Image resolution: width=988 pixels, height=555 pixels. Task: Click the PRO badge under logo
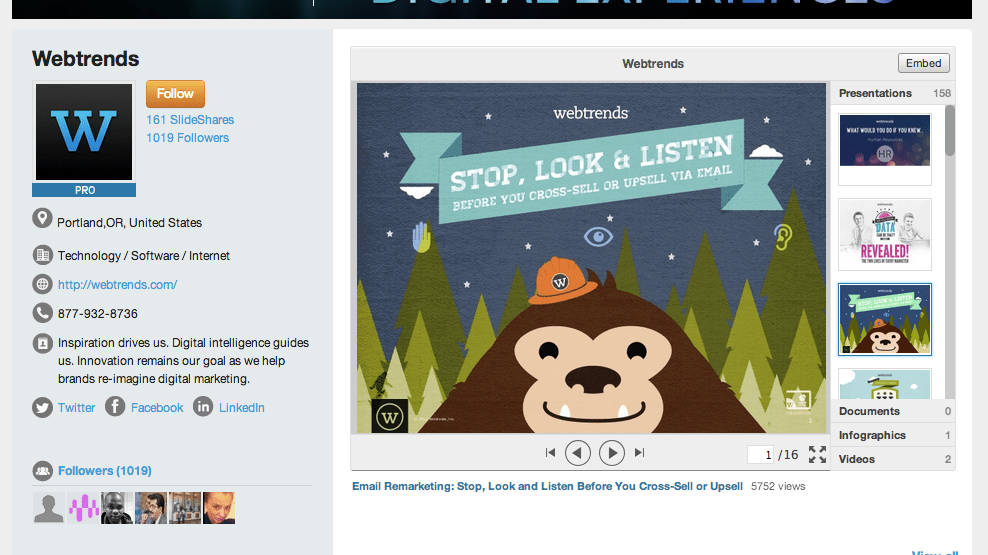click(84, 190)
